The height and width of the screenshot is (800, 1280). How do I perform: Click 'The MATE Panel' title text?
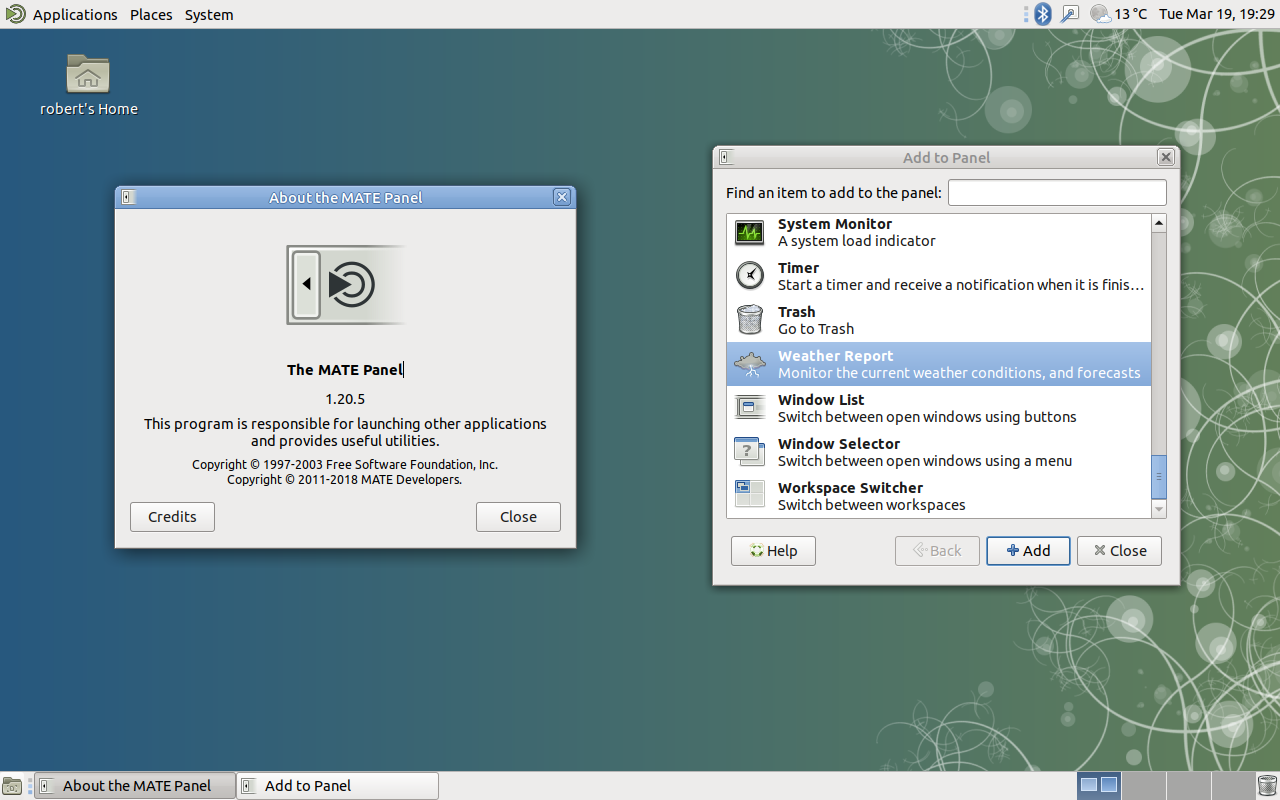tap(345, 370)
